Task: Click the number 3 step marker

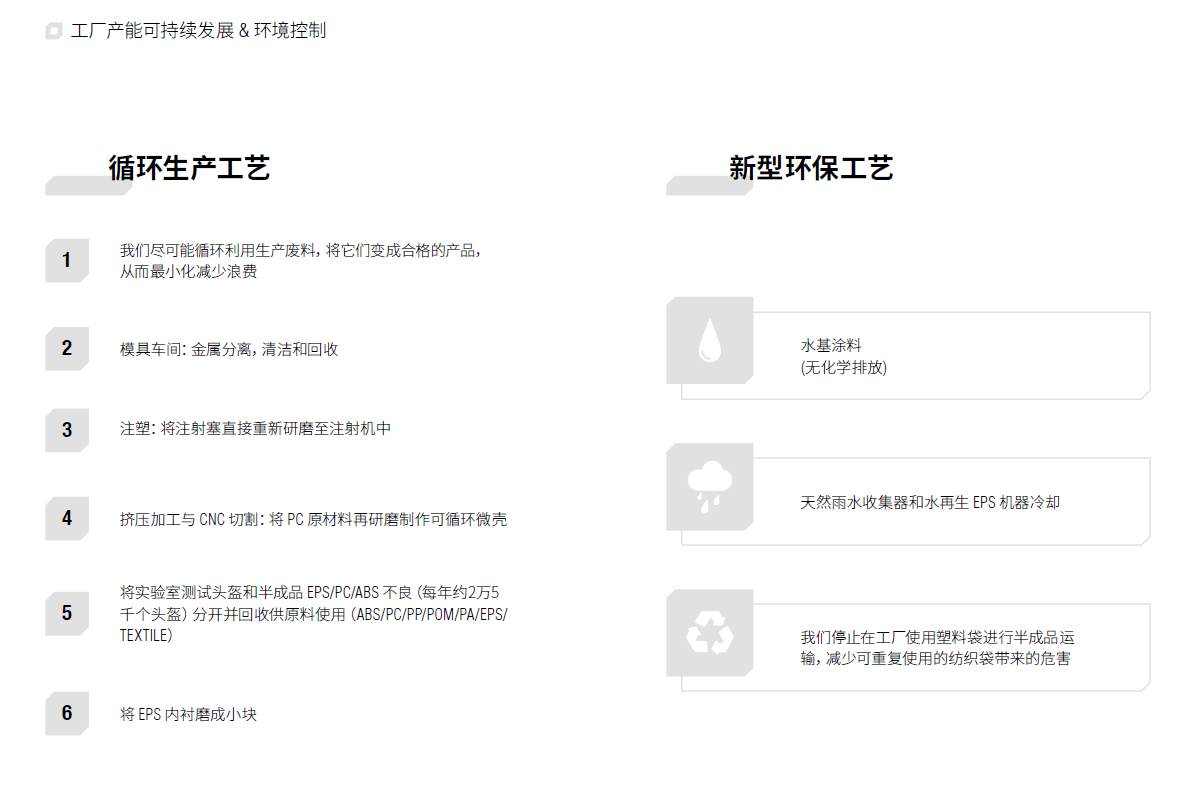Action: click(66, 430)
